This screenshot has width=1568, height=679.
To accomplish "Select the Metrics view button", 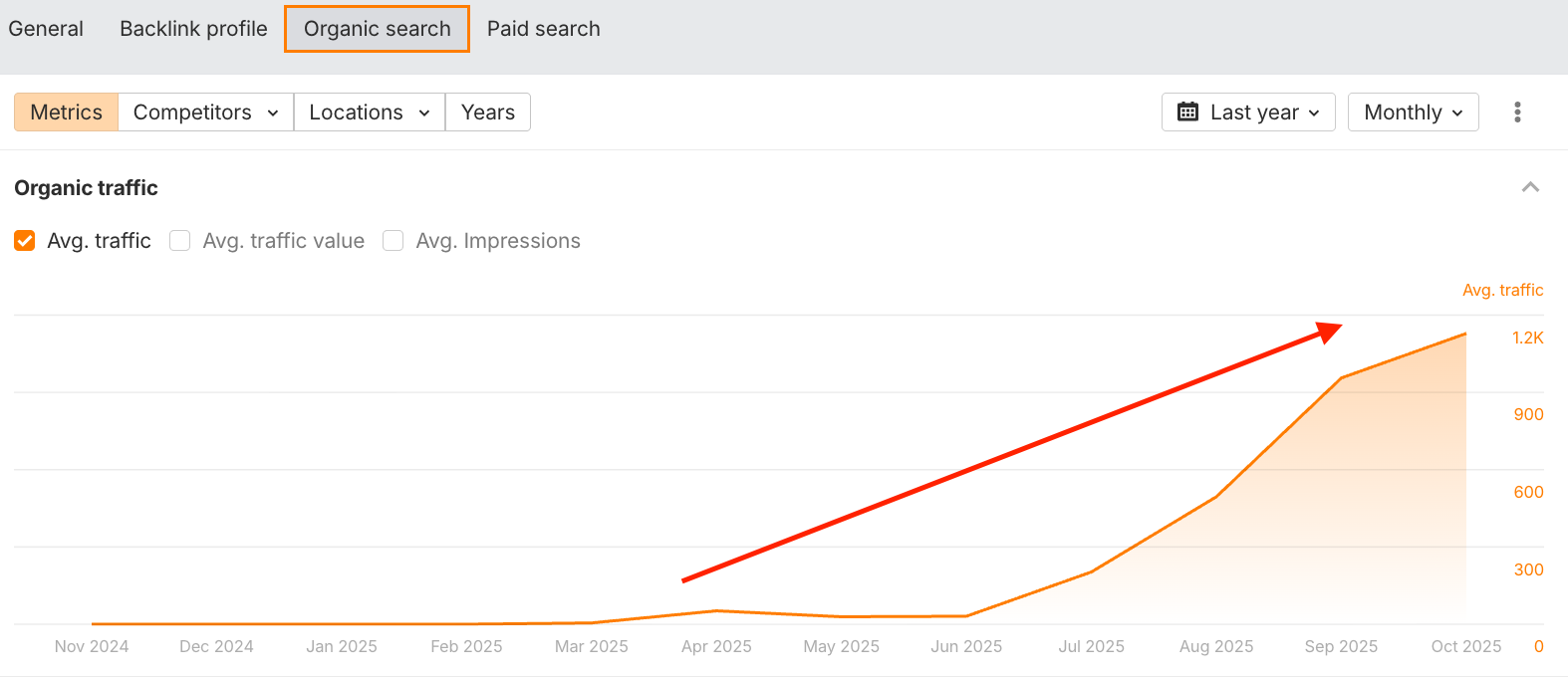I will coord(66,113).
